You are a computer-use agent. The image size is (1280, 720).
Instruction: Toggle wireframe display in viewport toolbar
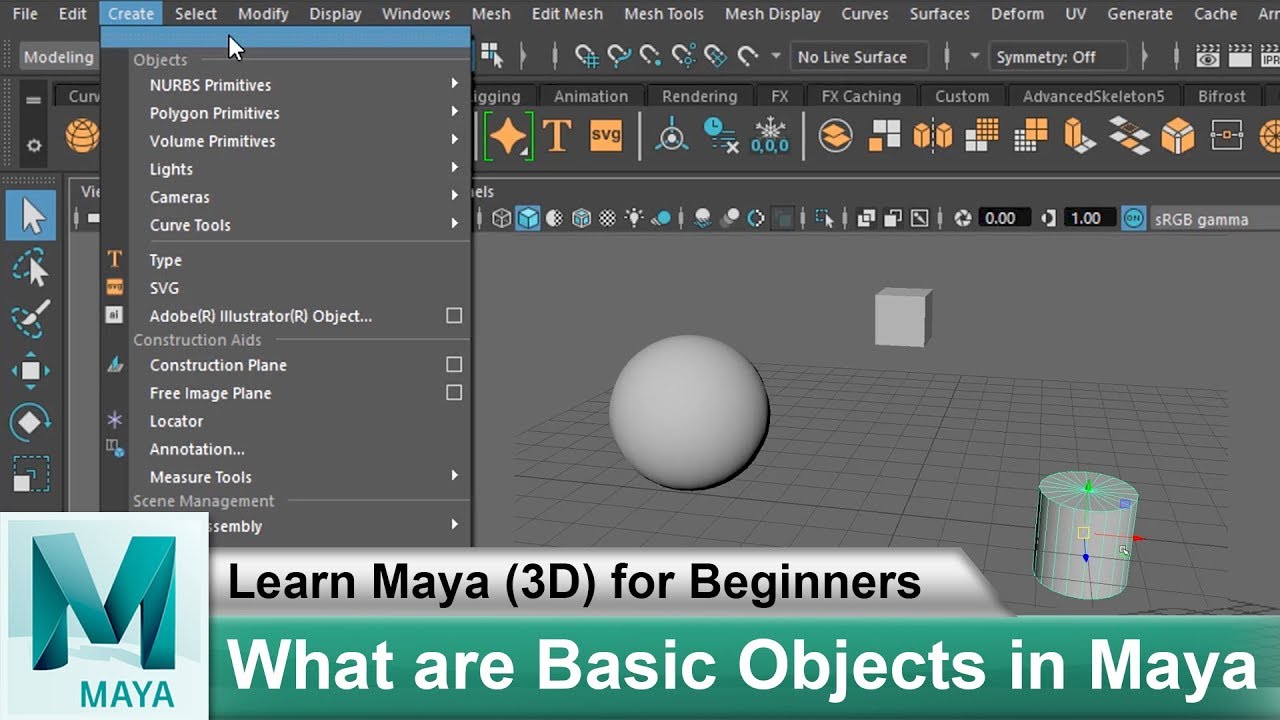tap(501, 218)
